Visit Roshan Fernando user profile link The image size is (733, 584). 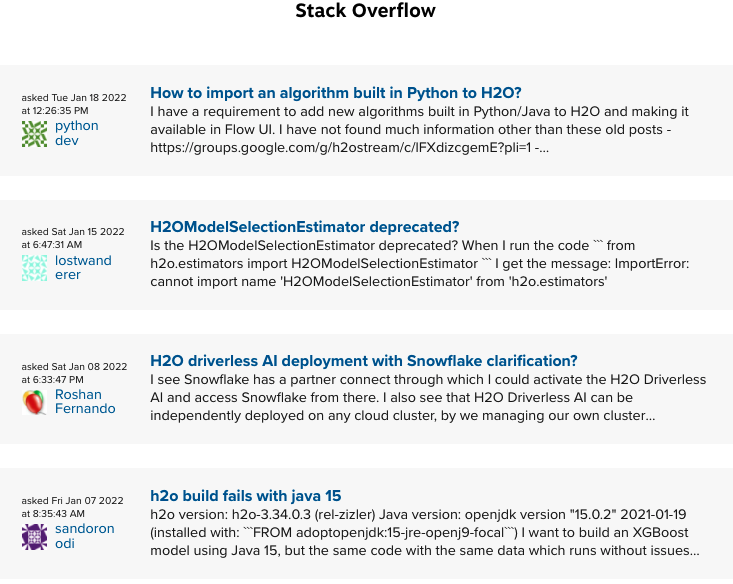[85, 402]
